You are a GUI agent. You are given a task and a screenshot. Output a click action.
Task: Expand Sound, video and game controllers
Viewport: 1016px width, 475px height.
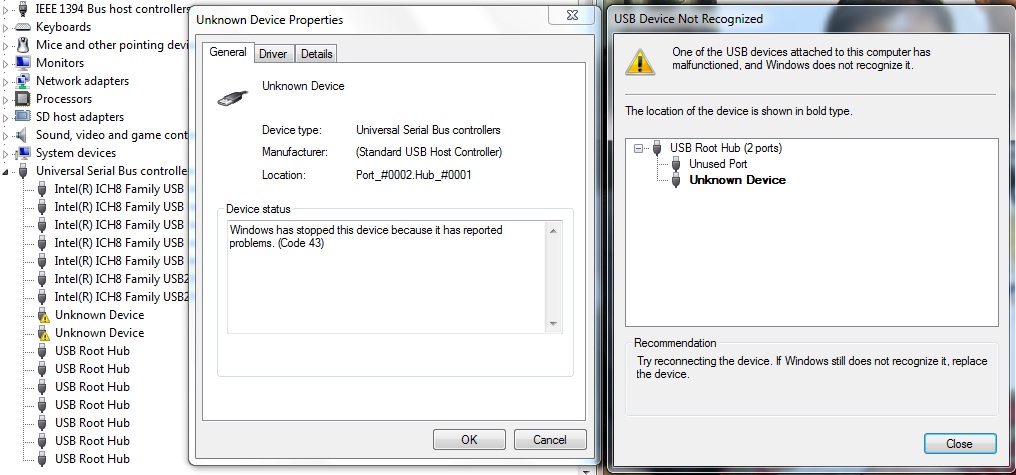pyautogui.click(x=6, y=135)
